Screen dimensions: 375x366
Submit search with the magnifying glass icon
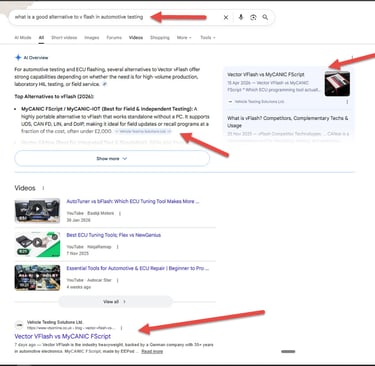click(265, 17)
